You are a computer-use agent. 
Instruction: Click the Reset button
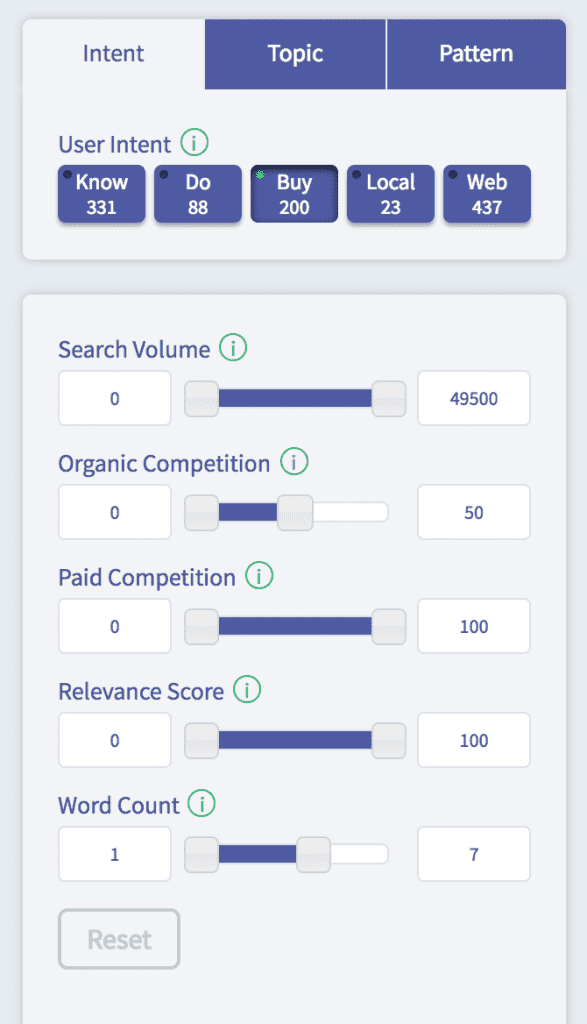(x=119, y=939)
